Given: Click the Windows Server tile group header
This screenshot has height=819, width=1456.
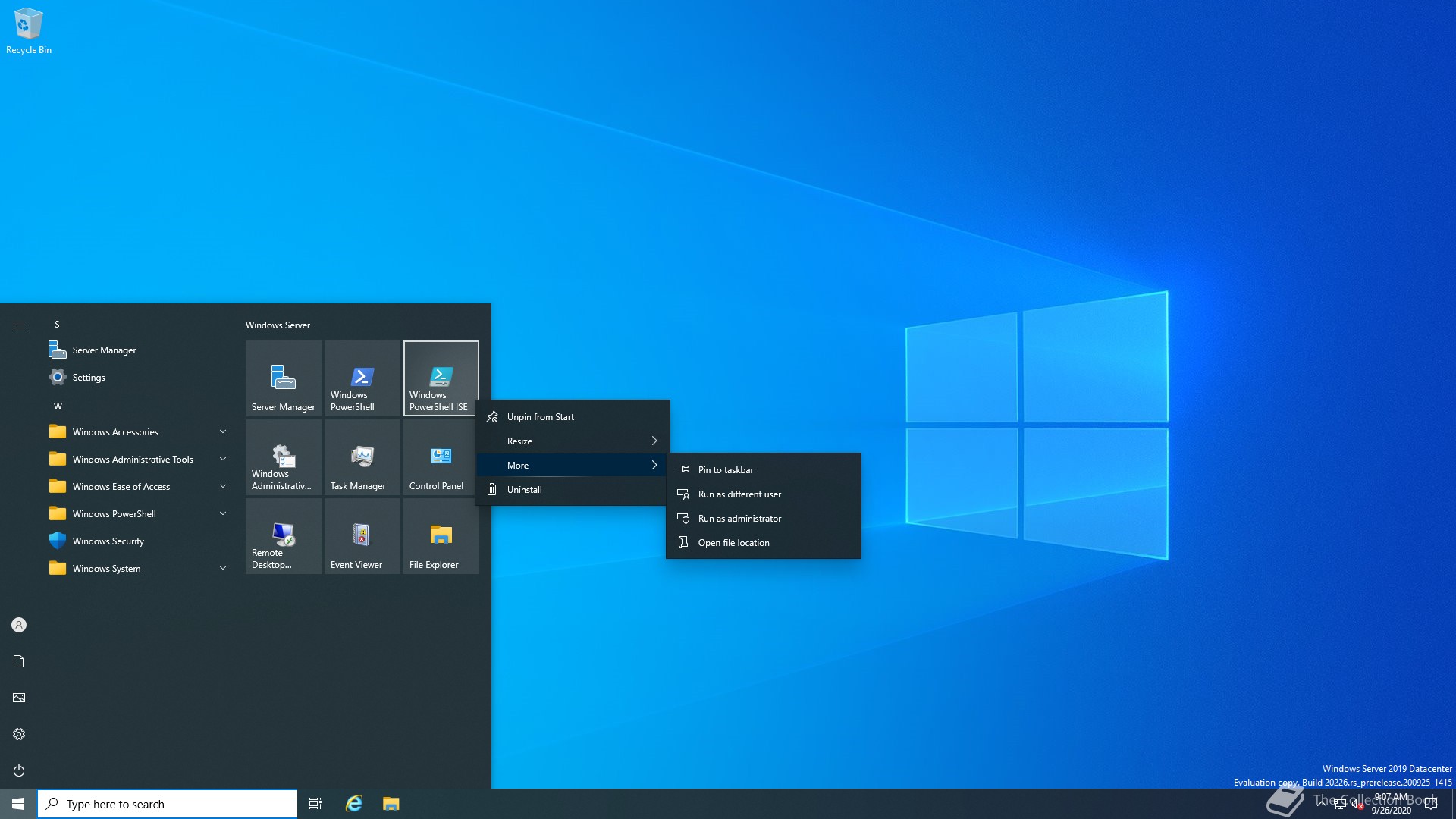Looking at the screenshot, I should tap(278, 325).
